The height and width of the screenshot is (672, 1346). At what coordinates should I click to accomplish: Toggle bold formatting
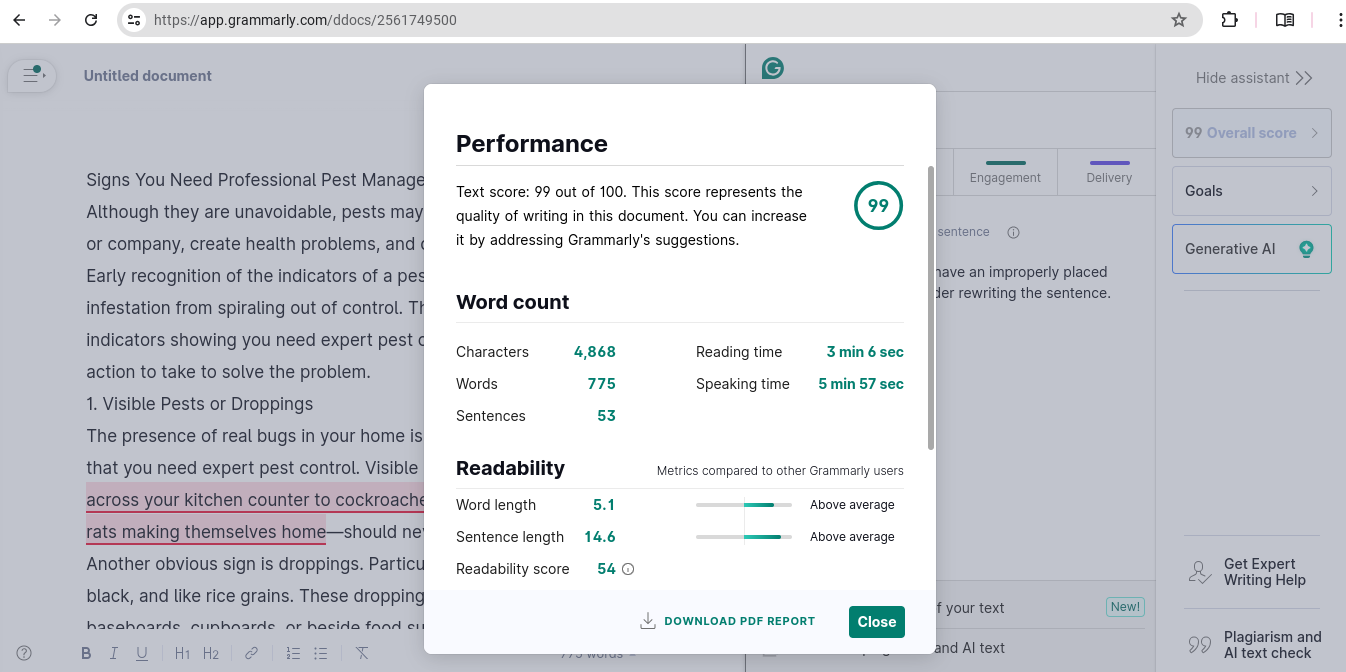tap(86, 654)
